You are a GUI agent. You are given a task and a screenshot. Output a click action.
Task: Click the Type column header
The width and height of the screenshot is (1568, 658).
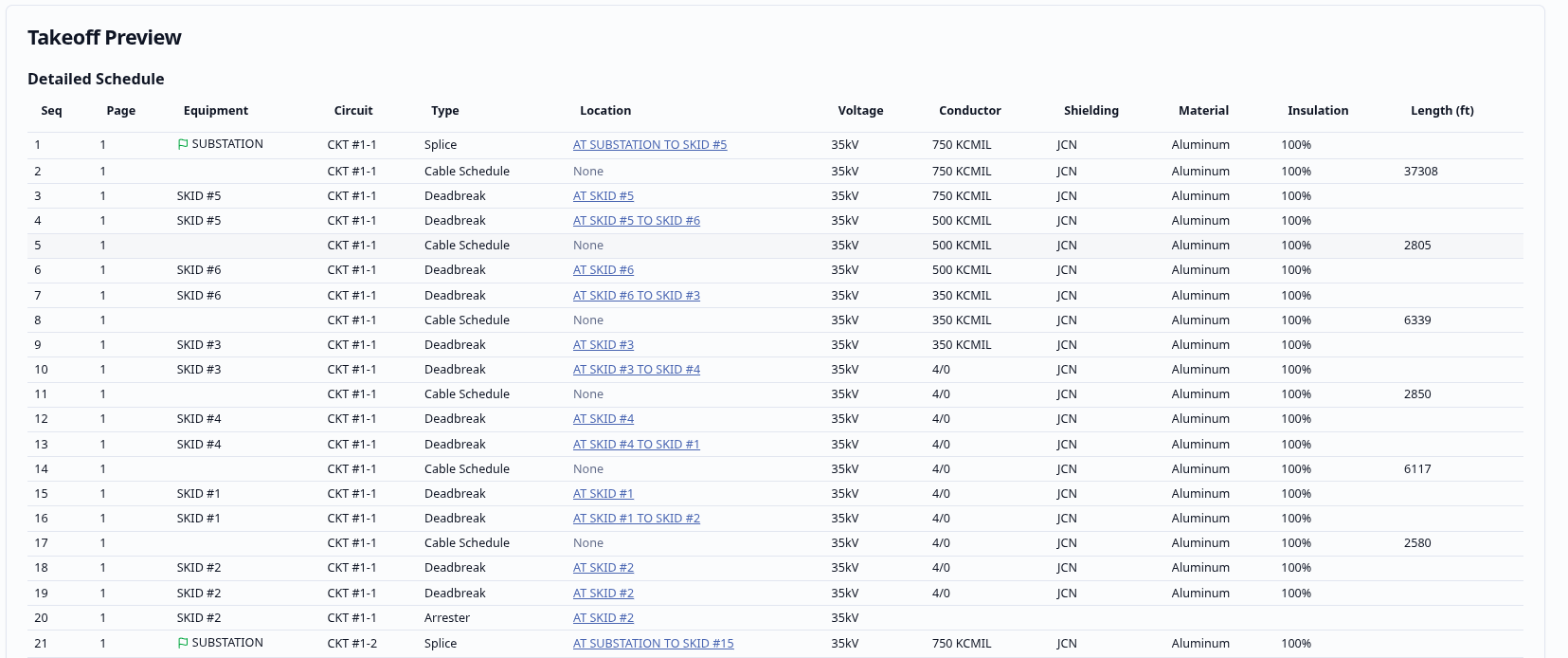point(445,111)
